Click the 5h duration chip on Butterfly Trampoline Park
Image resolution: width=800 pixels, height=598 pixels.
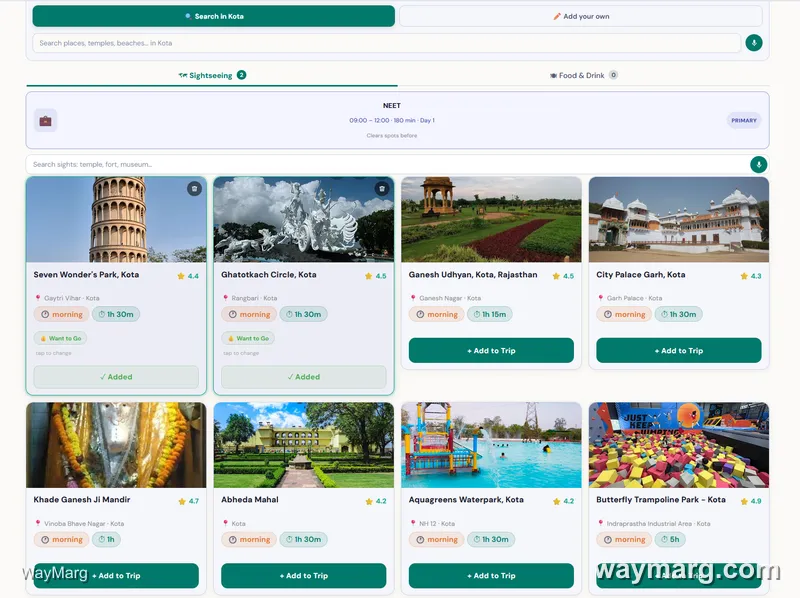670,539
